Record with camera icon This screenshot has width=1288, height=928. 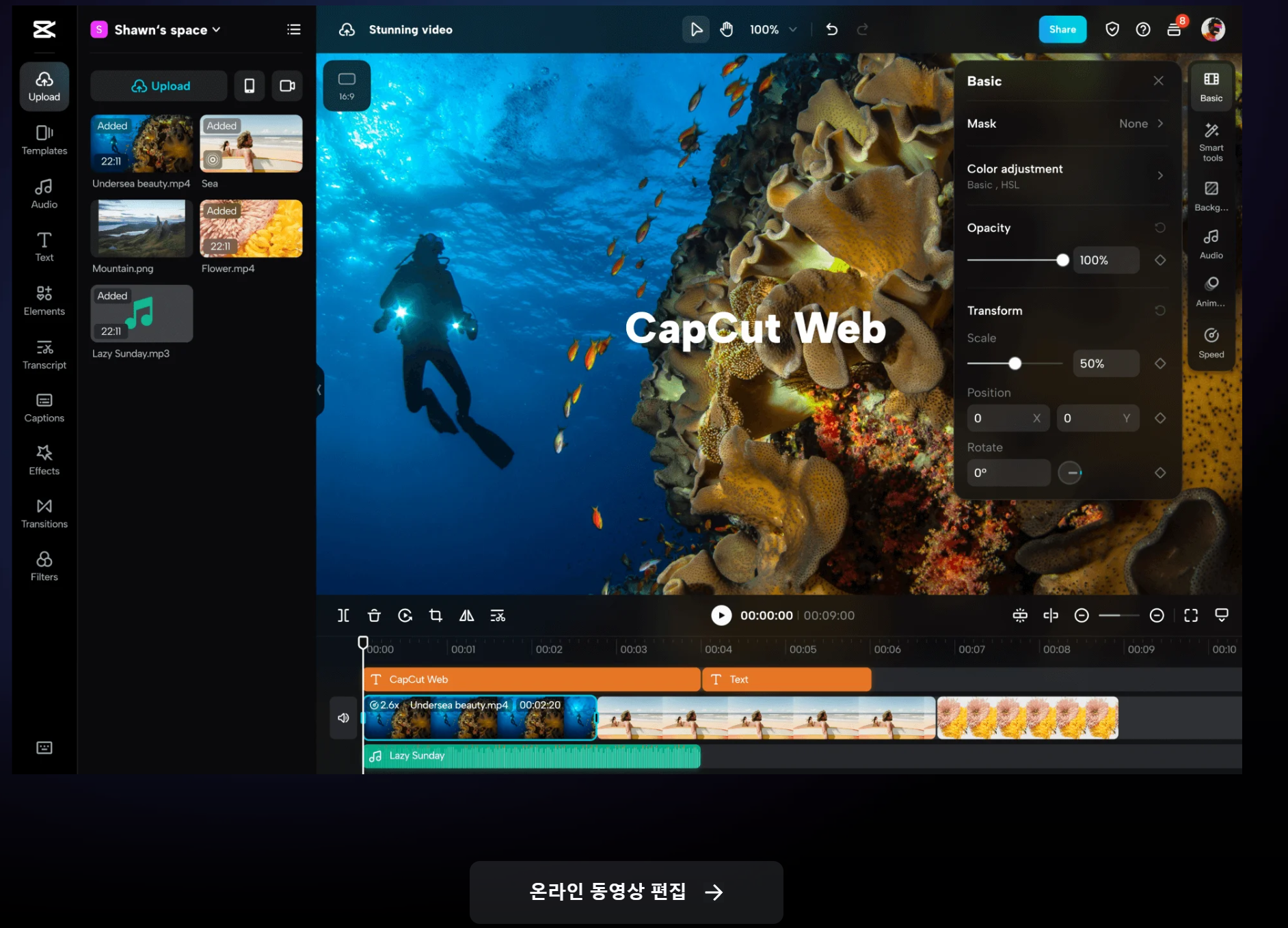(287, 85)
